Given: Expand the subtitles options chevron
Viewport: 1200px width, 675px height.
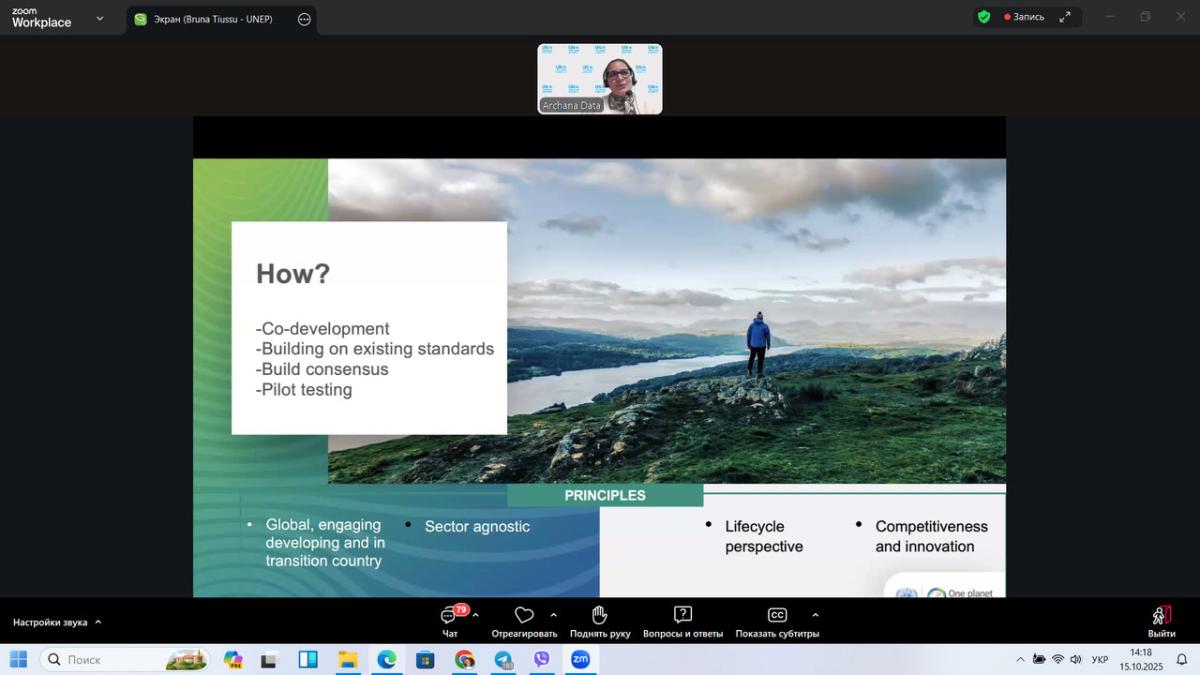Looking at the screenshot, I should pos(815,615).
